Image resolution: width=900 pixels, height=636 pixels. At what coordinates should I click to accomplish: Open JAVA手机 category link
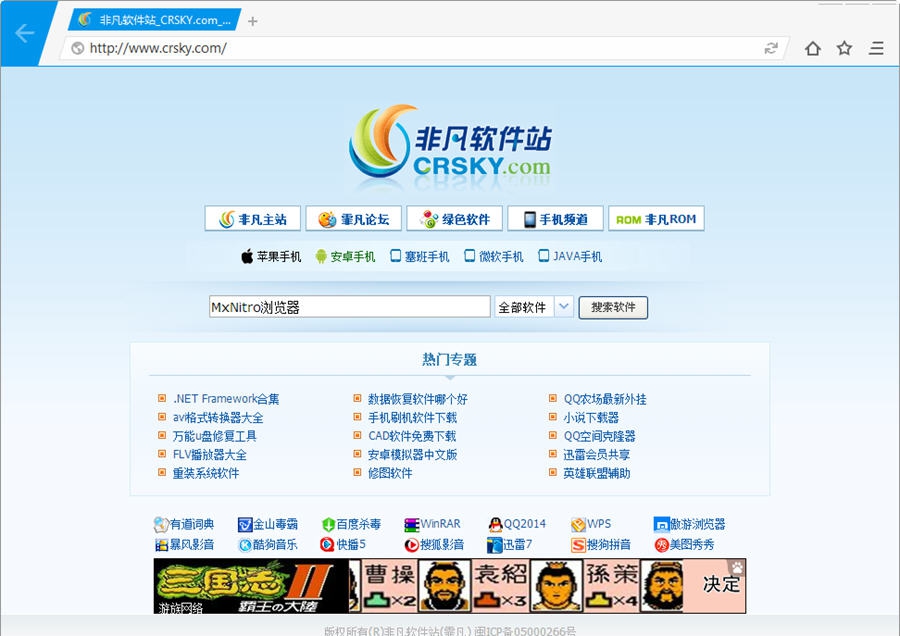570,256
